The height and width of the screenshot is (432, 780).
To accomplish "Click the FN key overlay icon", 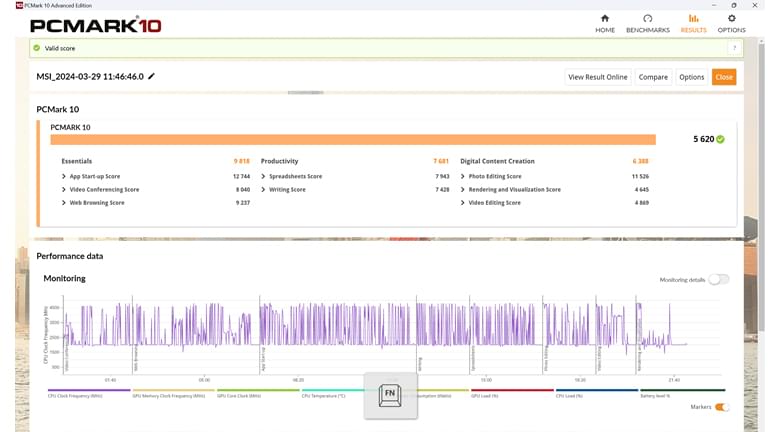I will 390,396.
